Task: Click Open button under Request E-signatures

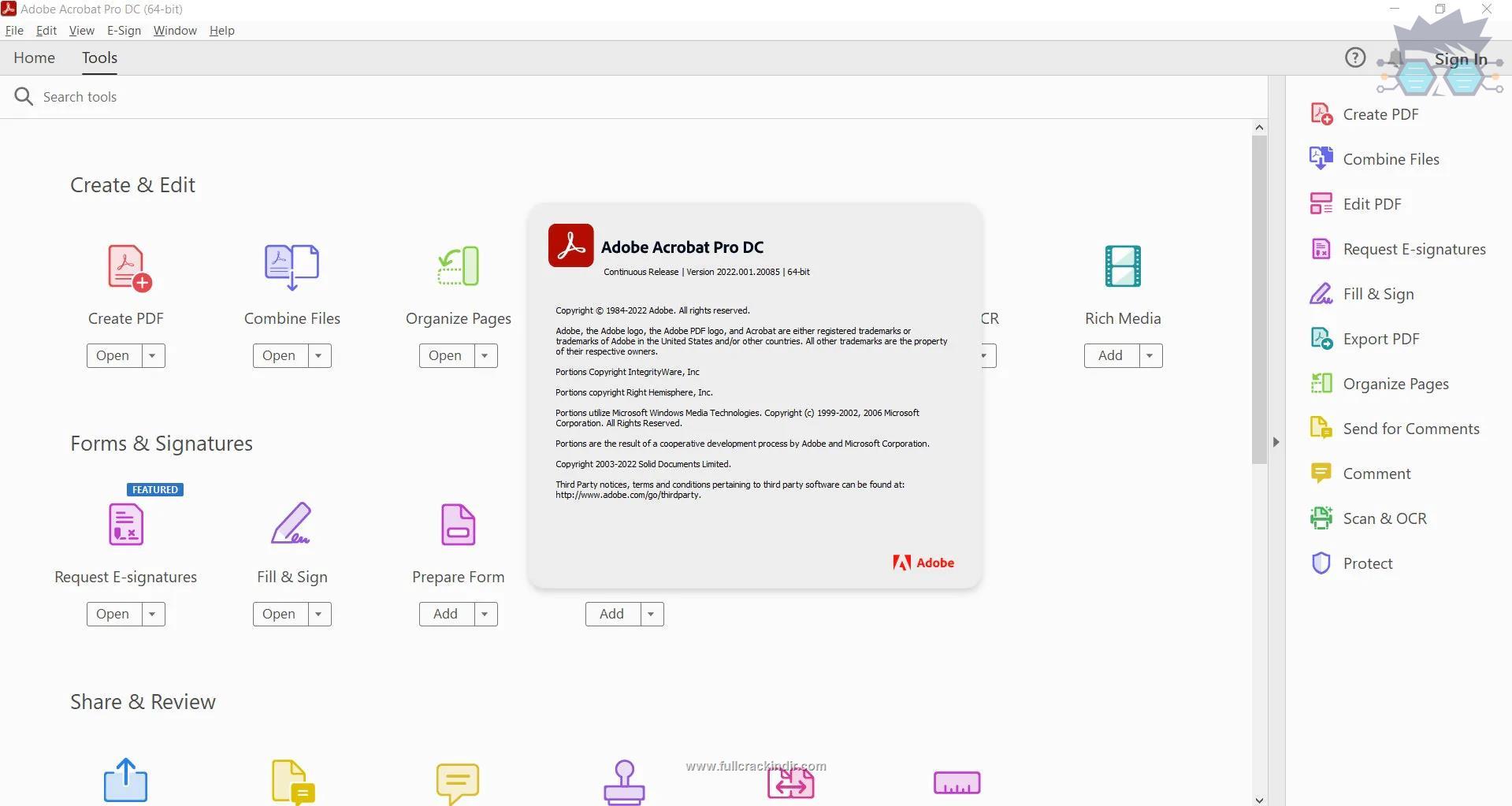Action: coord(114,614)
